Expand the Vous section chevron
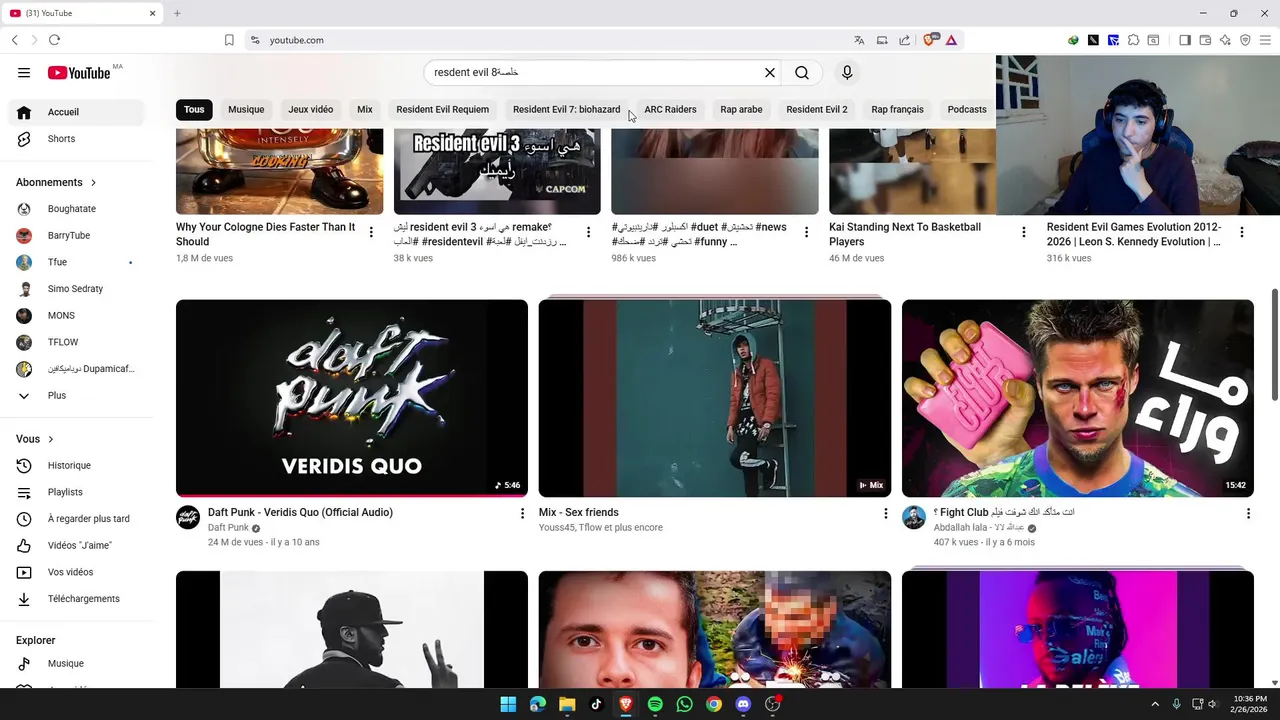 51,439
